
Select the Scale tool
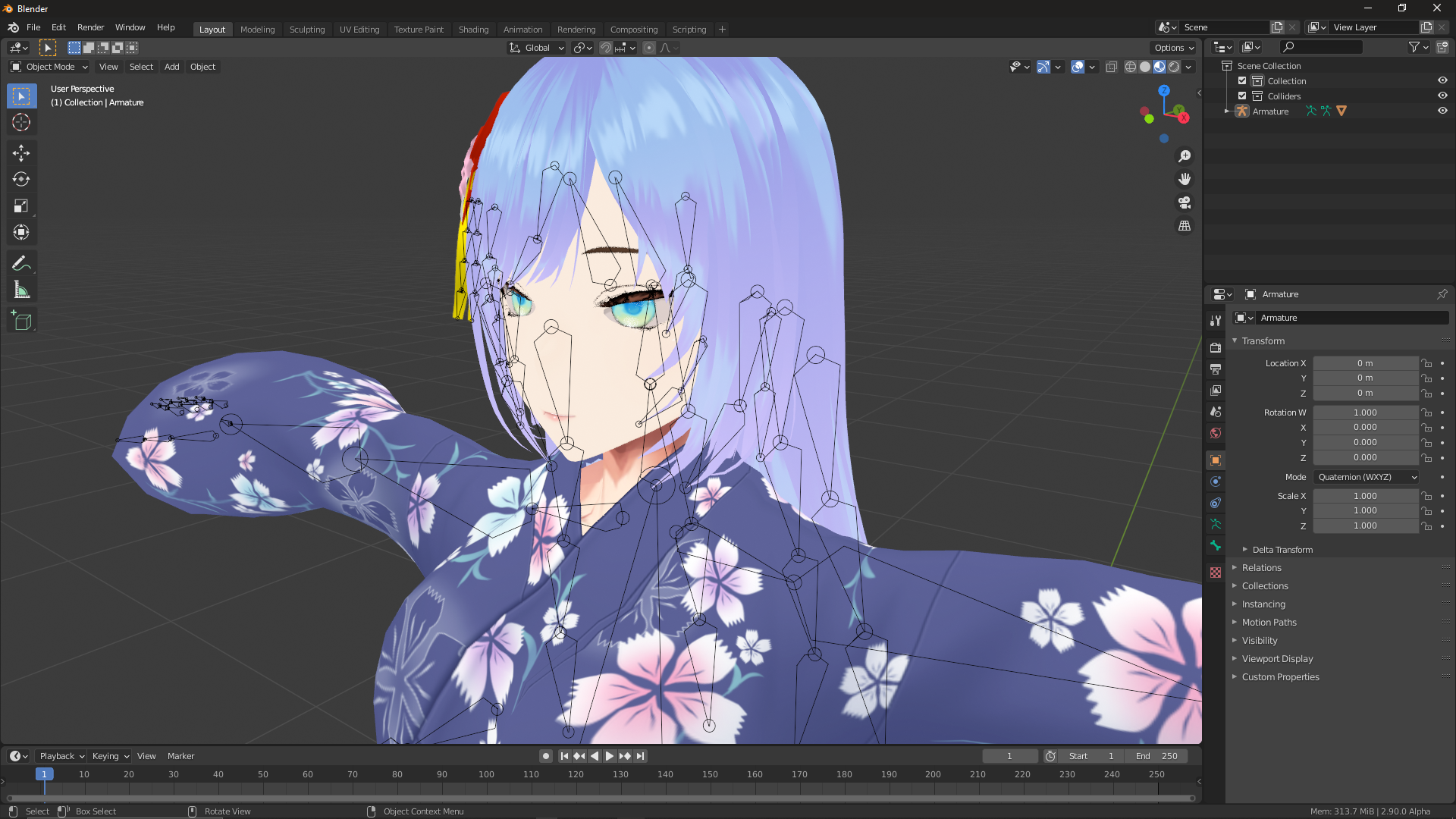21,206
